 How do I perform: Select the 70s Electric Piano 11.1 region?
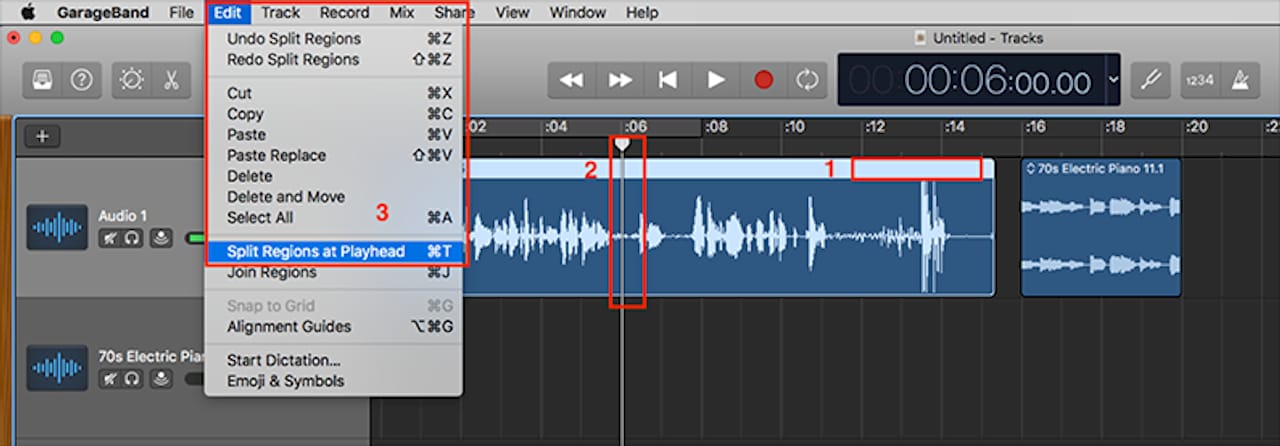[1100, 227]
